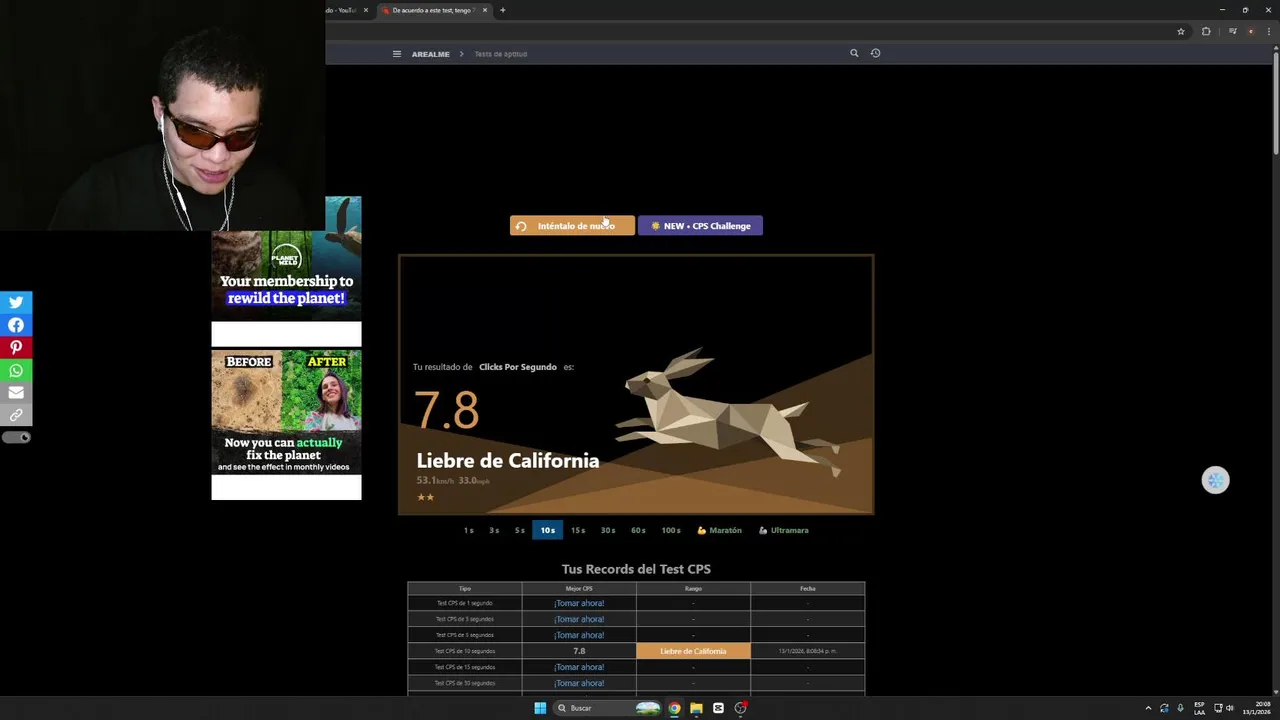Open the Windows Start menu

pyautogui.click(x=540, y=708)
